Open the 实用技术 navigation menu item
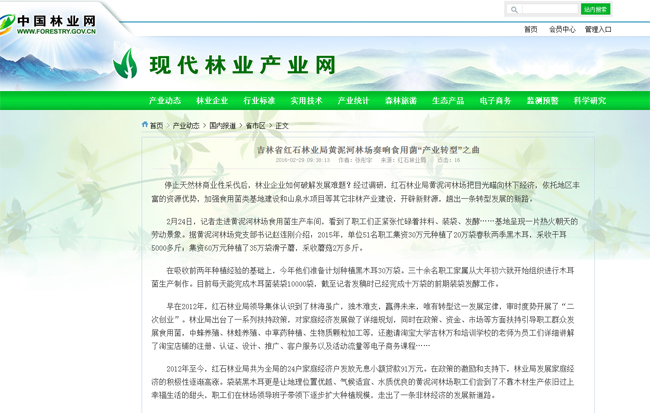This screenshot has height=413, width=650. (x=306, y=101)
